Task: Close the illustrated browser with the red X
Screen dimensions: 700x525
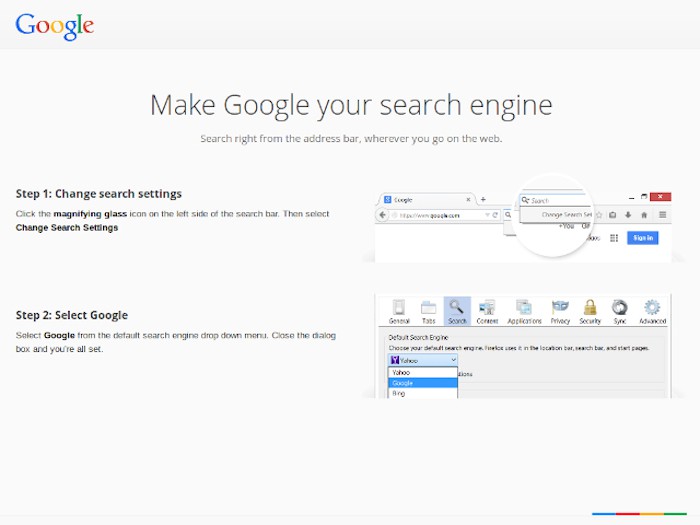Action: pyautogui.click(x=660, y=196)
